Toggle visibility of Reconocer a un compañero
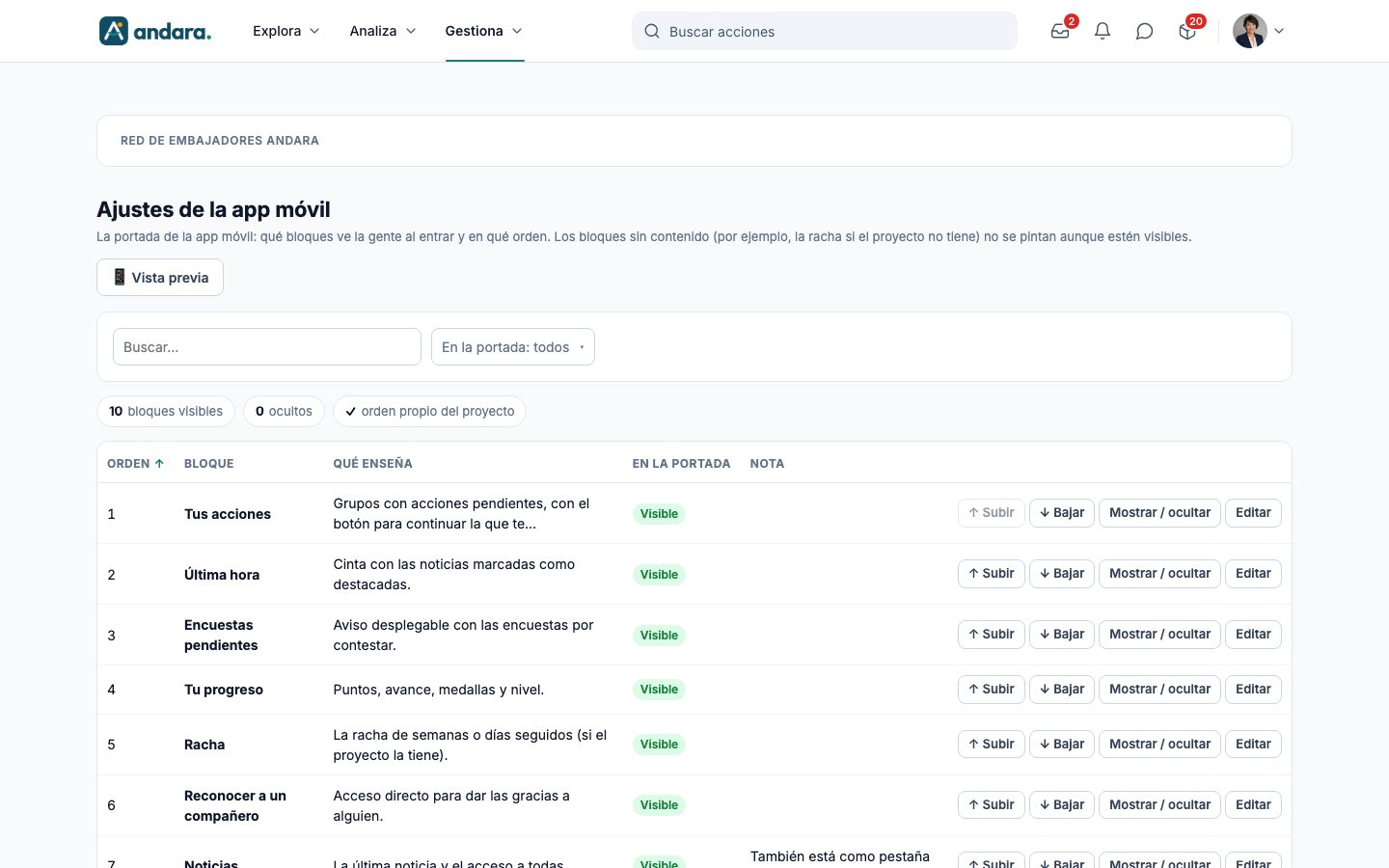1389x868 pixels. [x=1160, y=805]
